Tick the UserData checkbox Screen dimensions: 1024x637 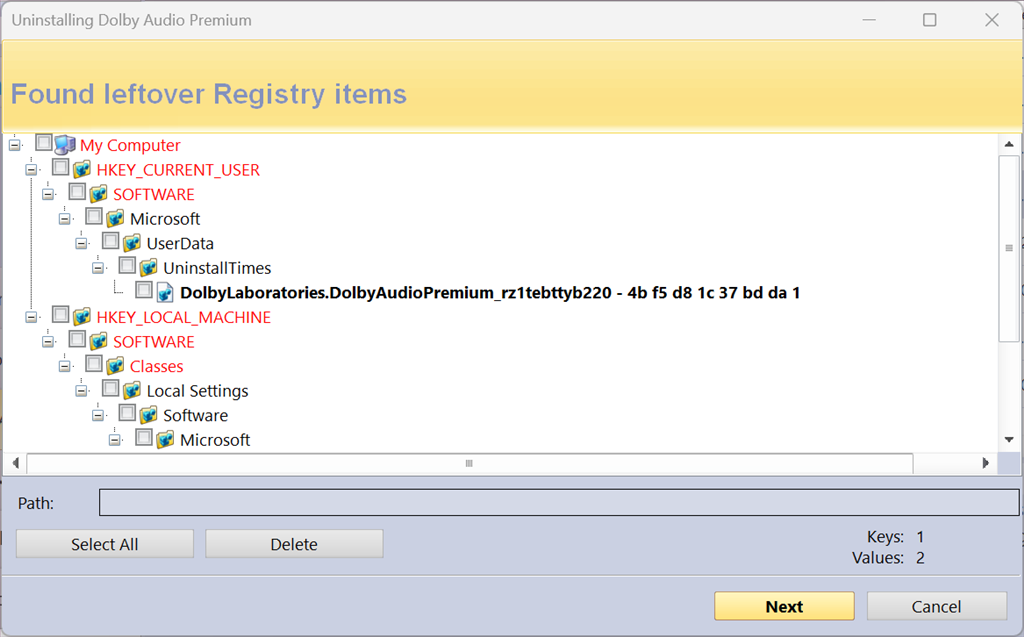(110, 240)
